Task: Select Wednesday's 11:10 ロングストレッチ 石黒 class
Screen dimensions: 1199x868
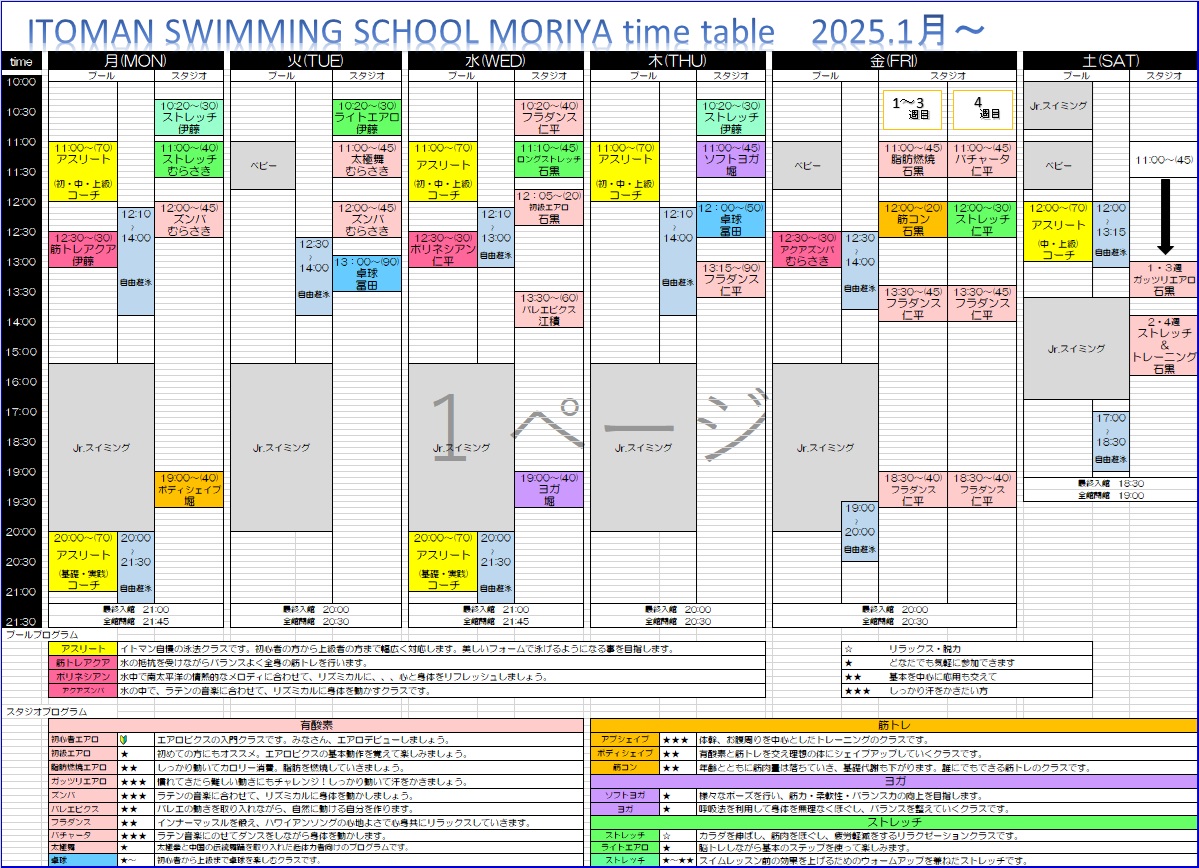Action: pos(549,159)
